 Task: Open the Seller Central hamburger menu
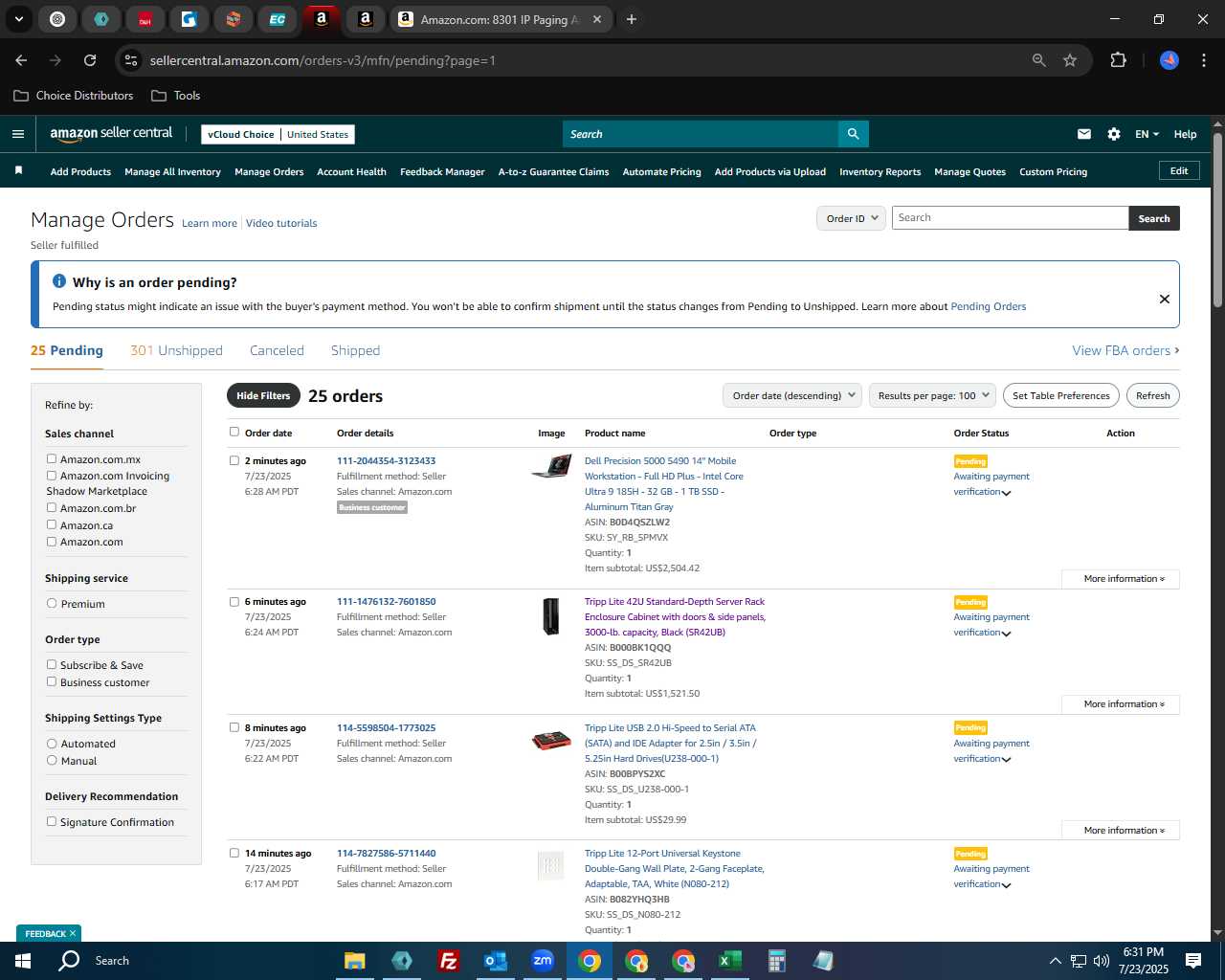click(17, 134)
